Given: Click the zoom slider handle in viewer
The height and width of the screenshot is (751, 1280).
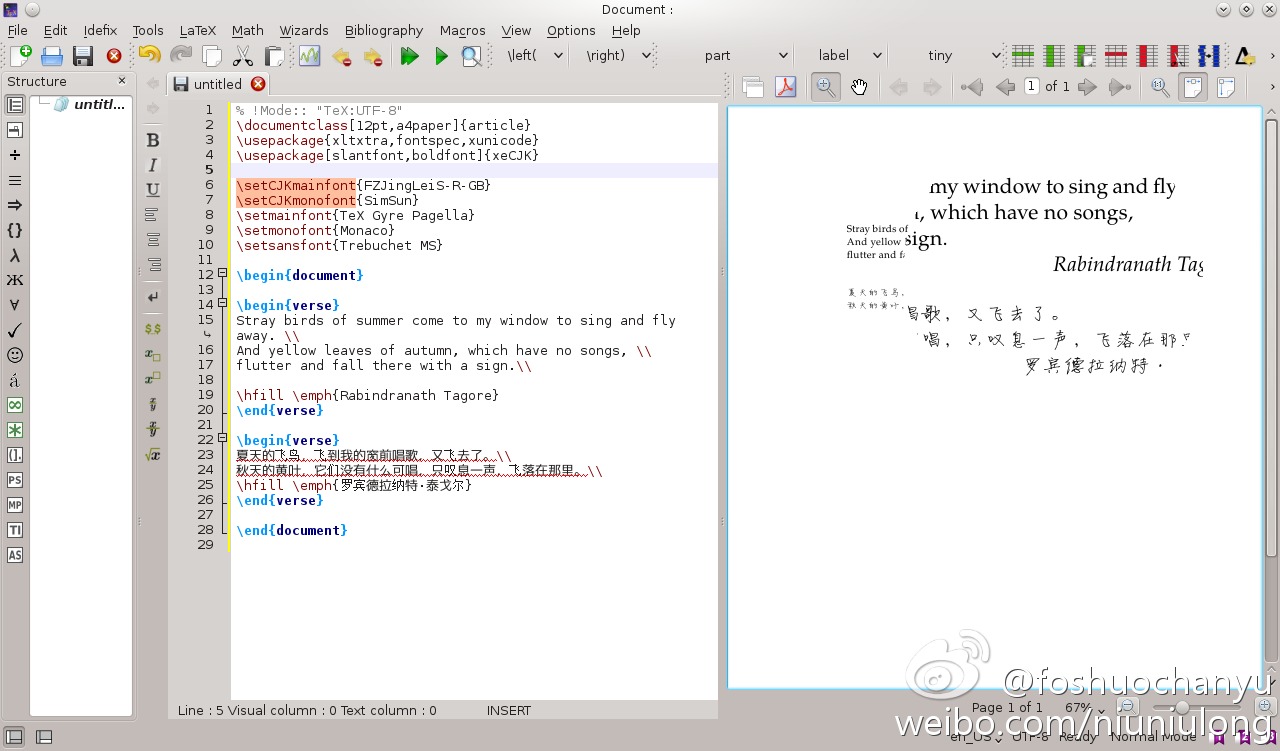Looking at the screenshot, I should point(1184,707).
